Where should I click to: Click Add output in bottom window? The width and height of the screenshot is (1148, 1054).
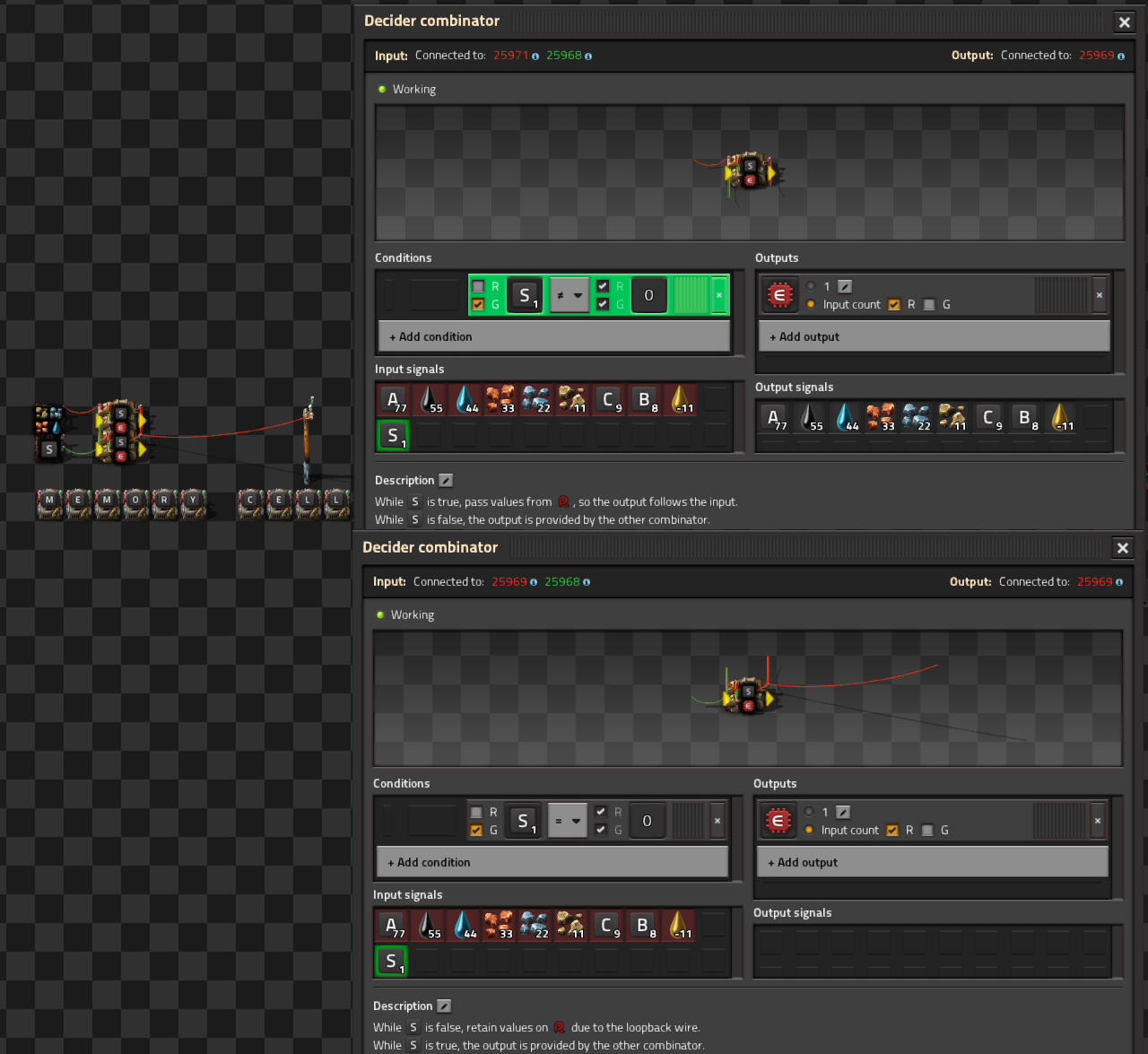[933, 862]
